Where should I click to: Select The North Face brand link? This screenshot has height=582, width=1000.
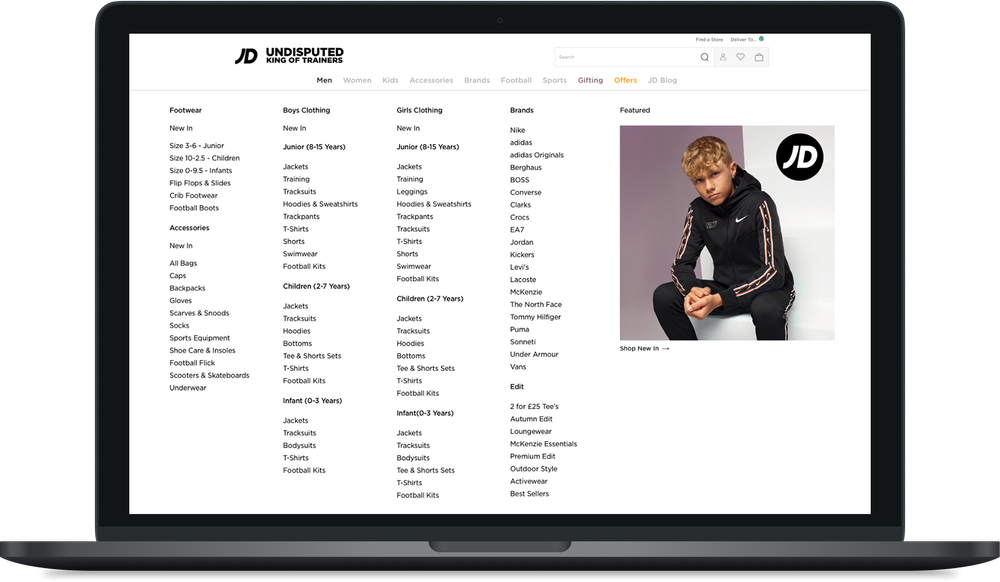click(x=536, y=305)
